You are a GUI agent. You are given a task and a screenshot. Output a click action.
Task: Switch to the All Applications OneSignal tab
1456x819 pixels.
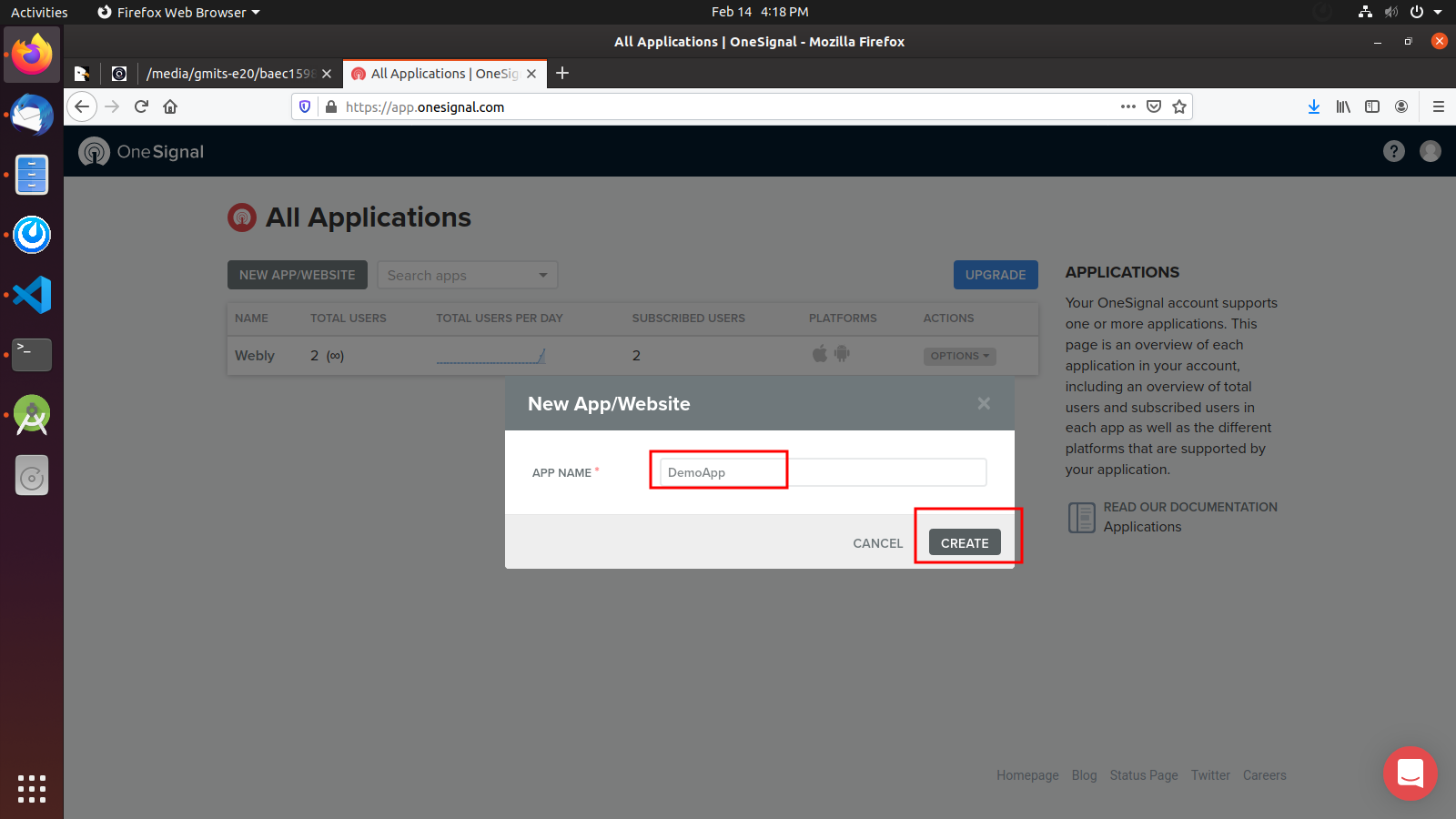click(437, 74)
